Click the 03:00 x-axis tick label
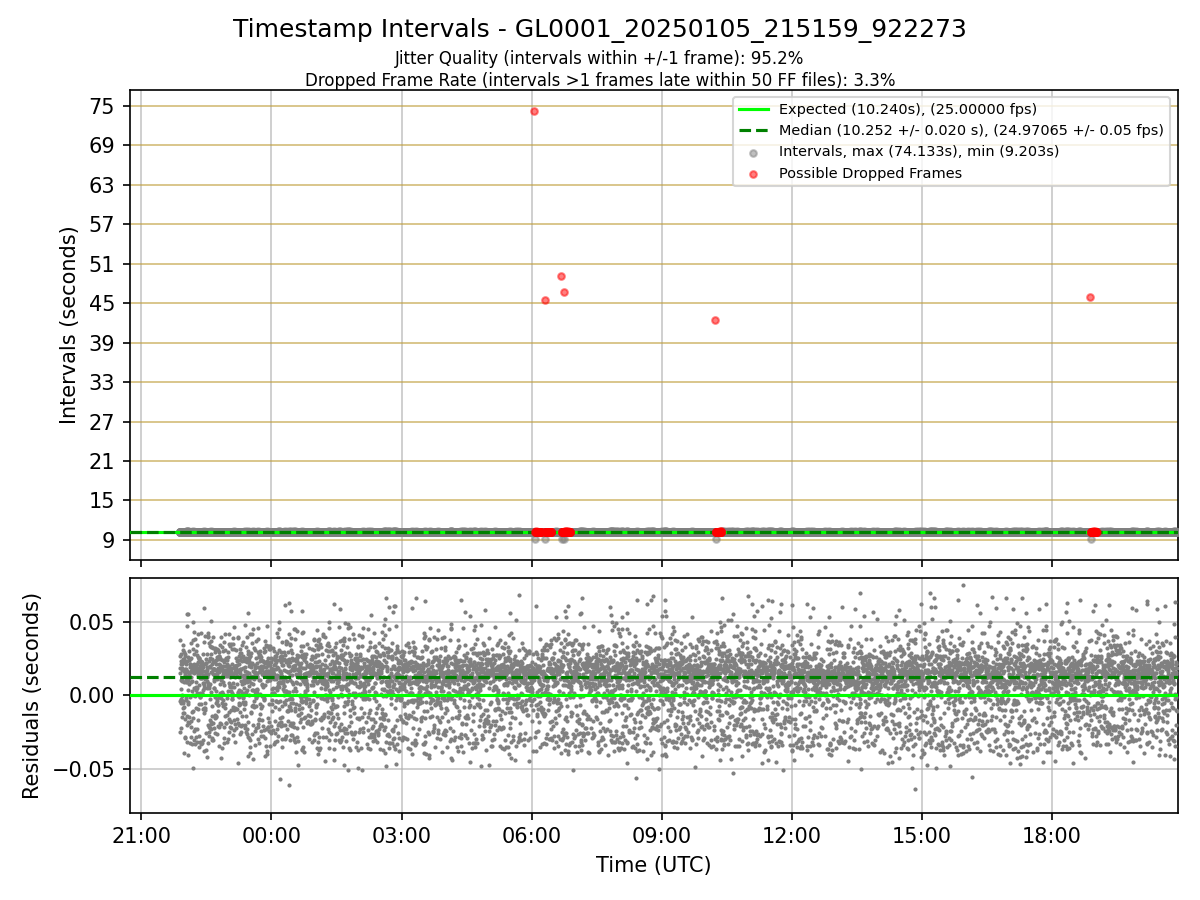 (401, 834)
